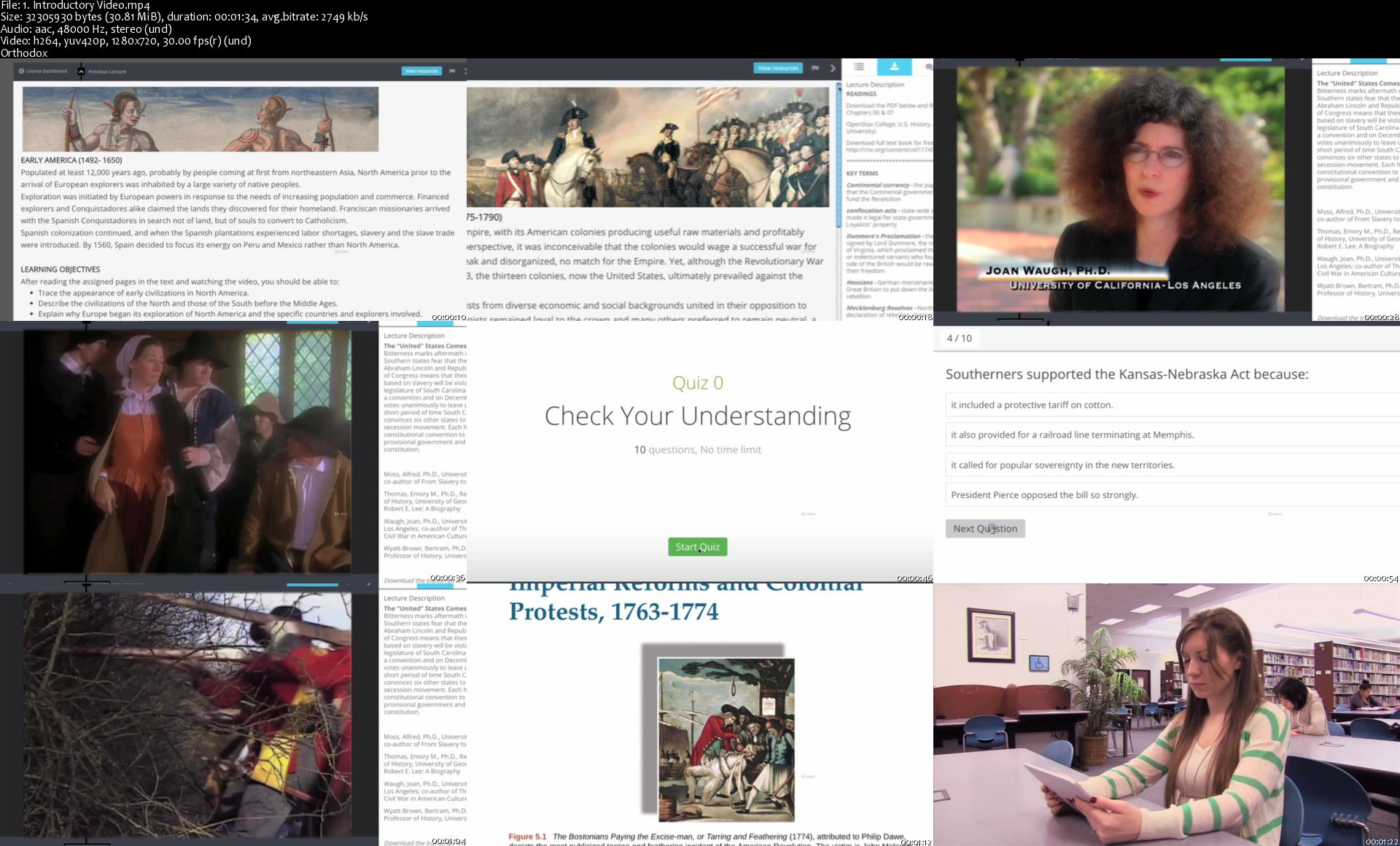The height and width of the screenshot is (846, 1400).
Task: Click the Washington on horseback painting
Action: point(647,147)
